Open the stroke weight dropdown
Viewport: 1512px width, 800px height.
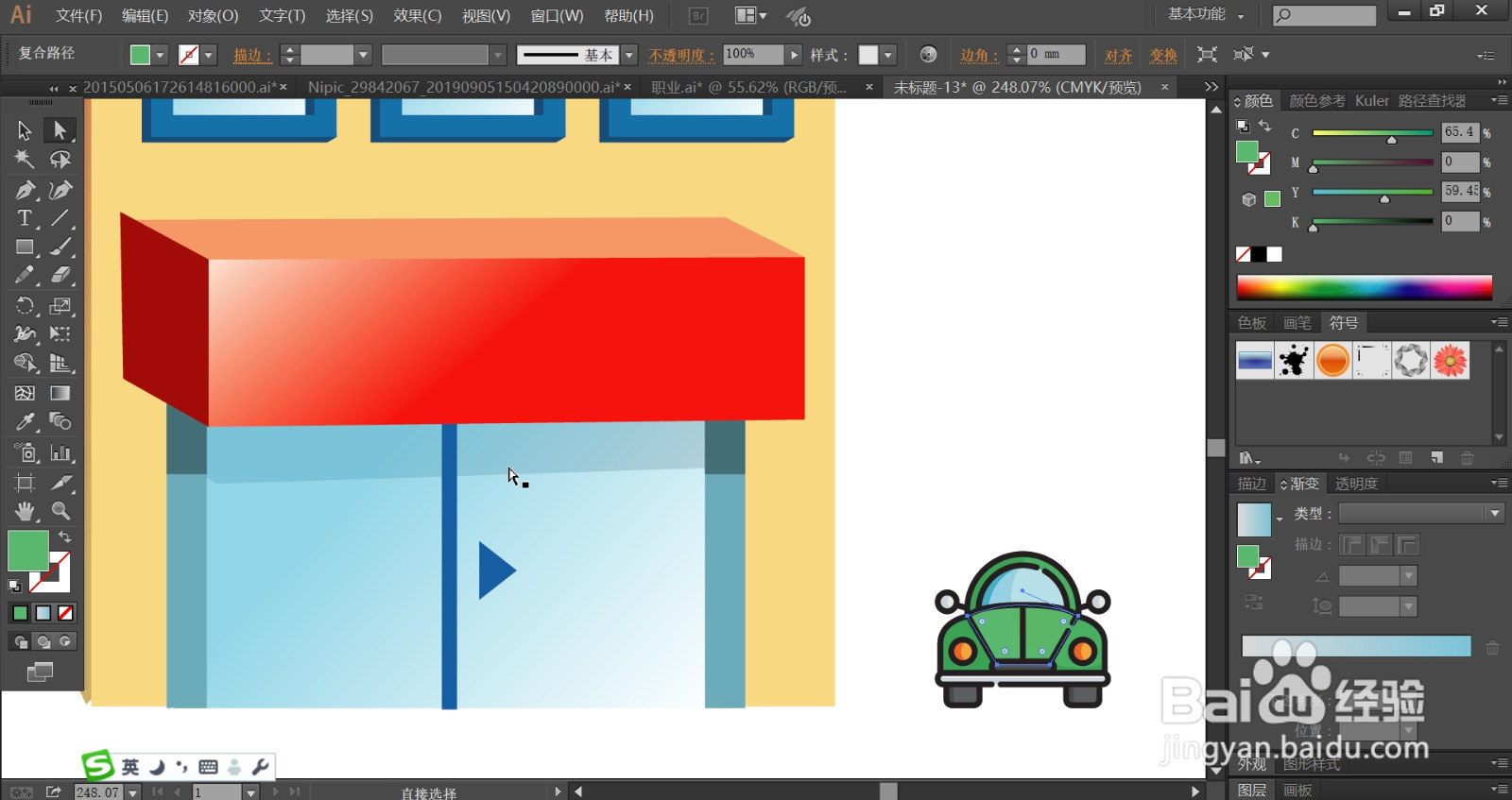(x=363, y=56)
